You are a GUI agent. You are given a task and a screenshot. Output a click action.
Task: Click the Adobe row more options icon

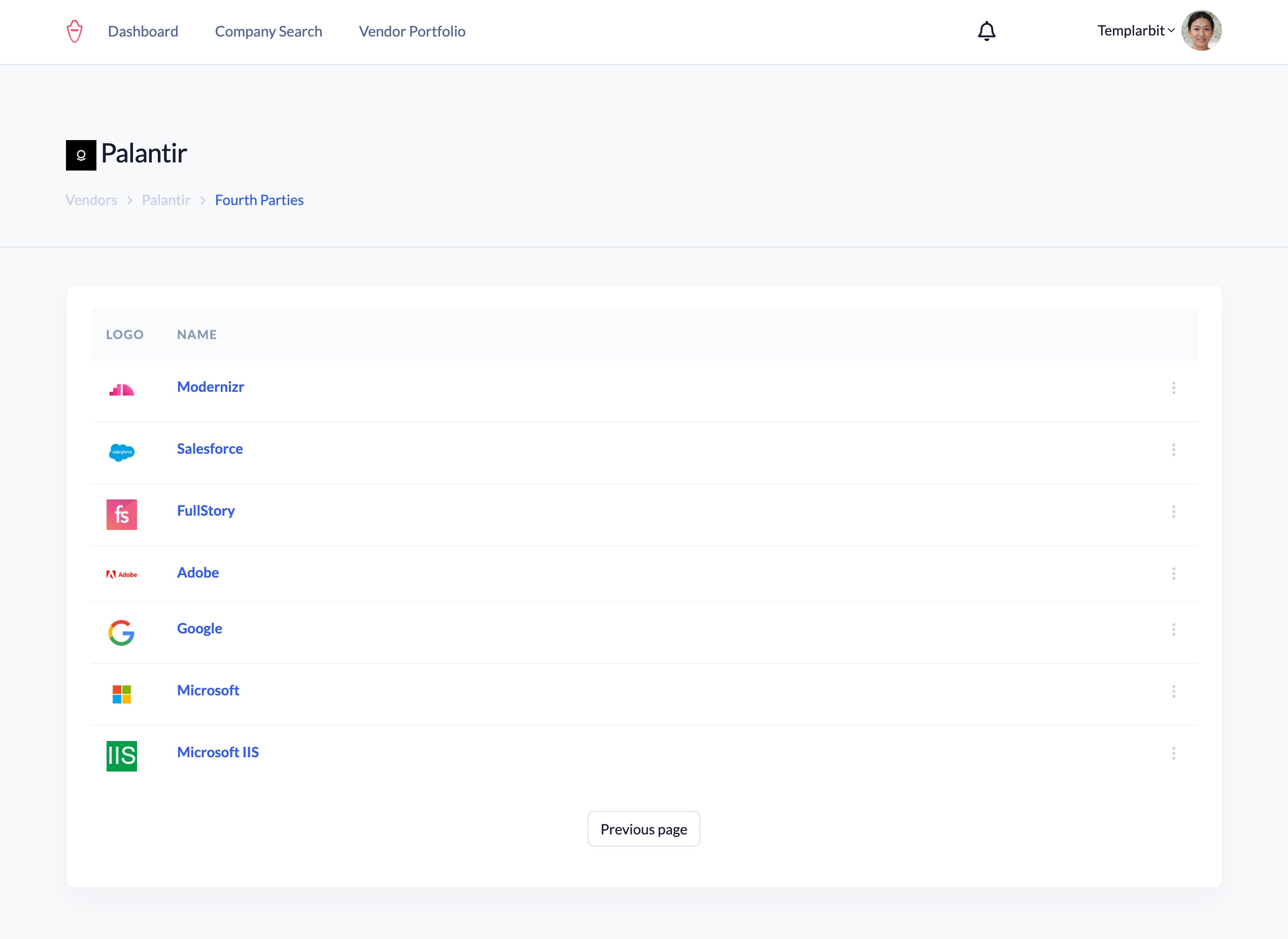pos(1173,574)
